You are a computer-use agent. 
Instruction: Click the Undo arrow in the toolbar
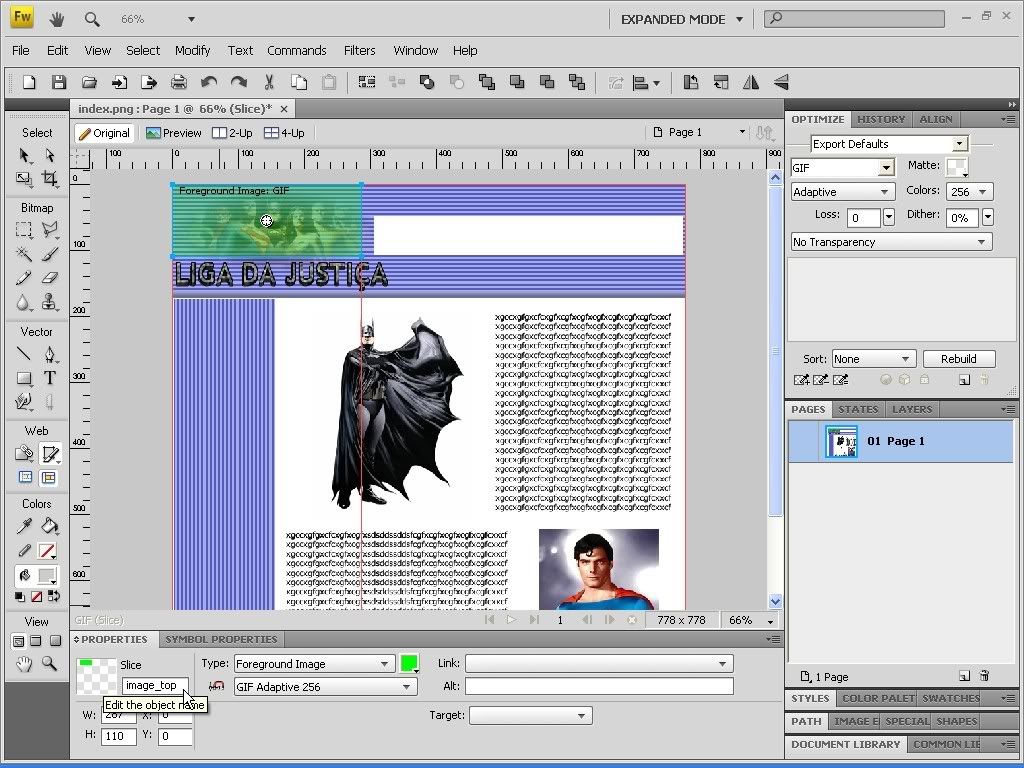point(209,82)
